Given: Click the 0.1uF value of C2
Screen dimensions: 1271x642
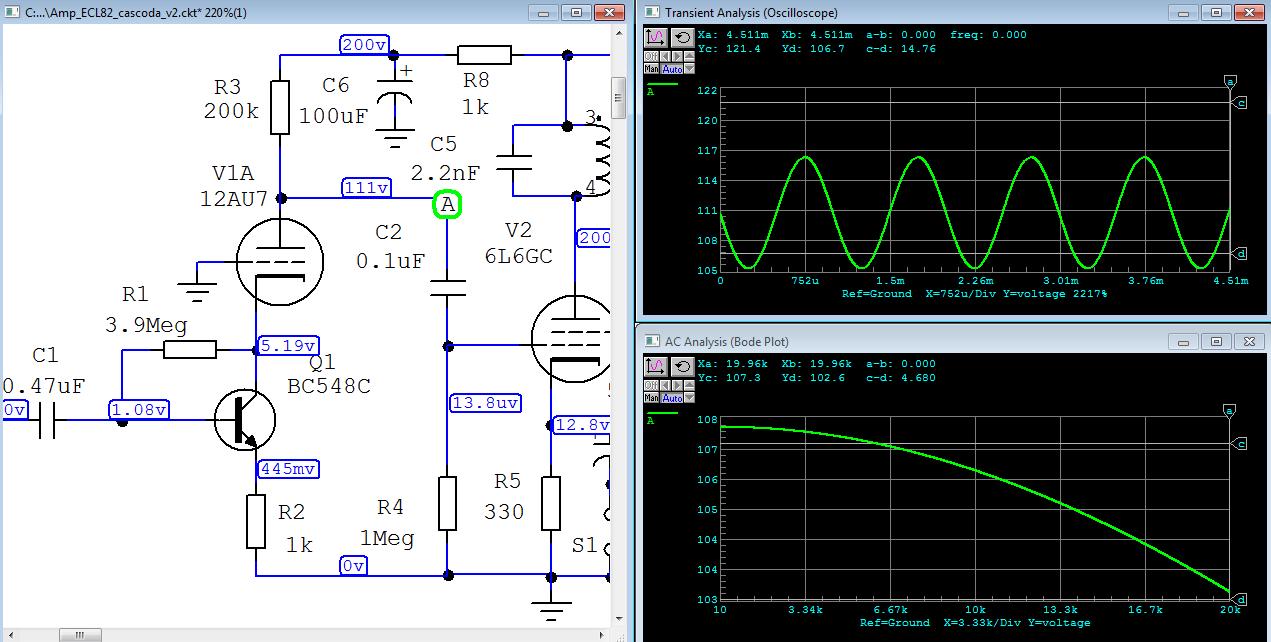Looking at the screenshot, I should tap(391, 261).
